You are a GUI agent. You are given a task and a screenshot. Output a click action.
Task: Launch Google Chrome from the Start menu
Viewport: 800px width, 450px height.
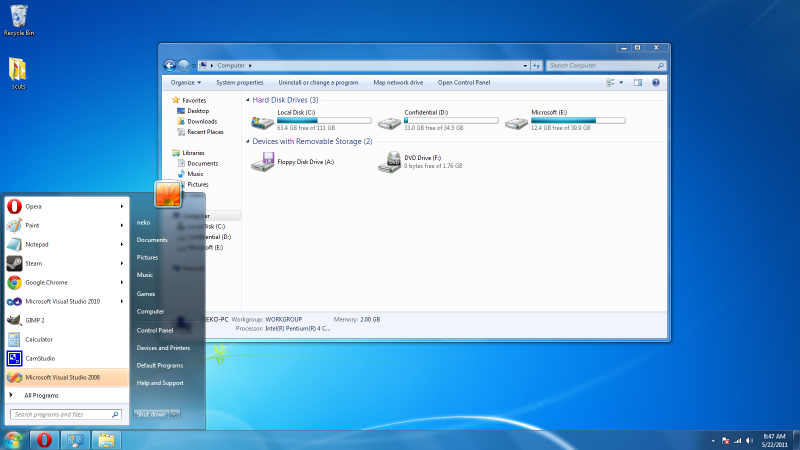point(46,282)
